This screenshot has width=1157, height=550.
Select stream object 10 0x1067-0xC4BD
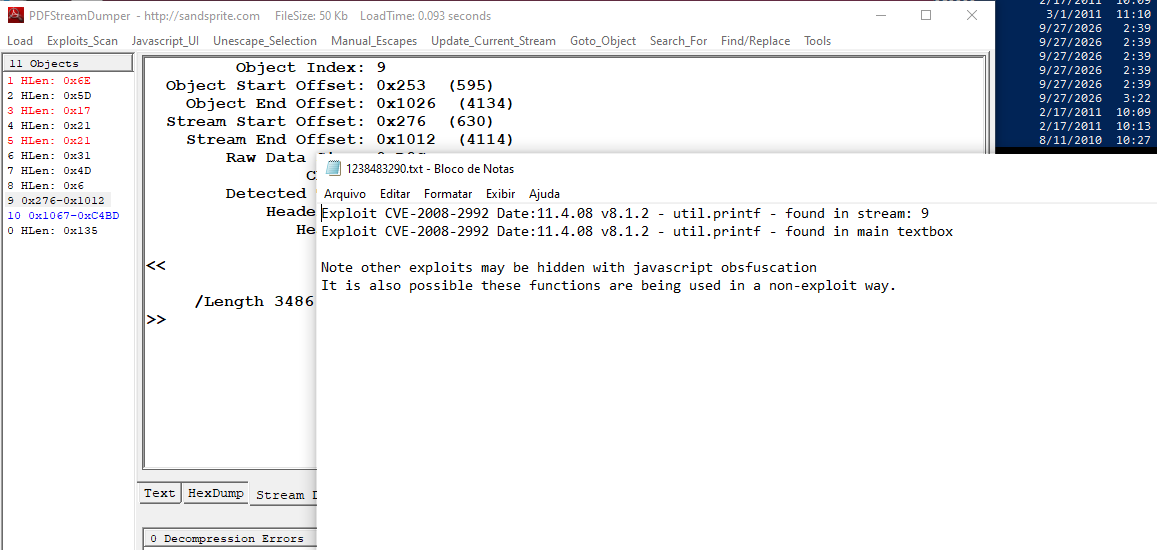[x=63, y=216]
